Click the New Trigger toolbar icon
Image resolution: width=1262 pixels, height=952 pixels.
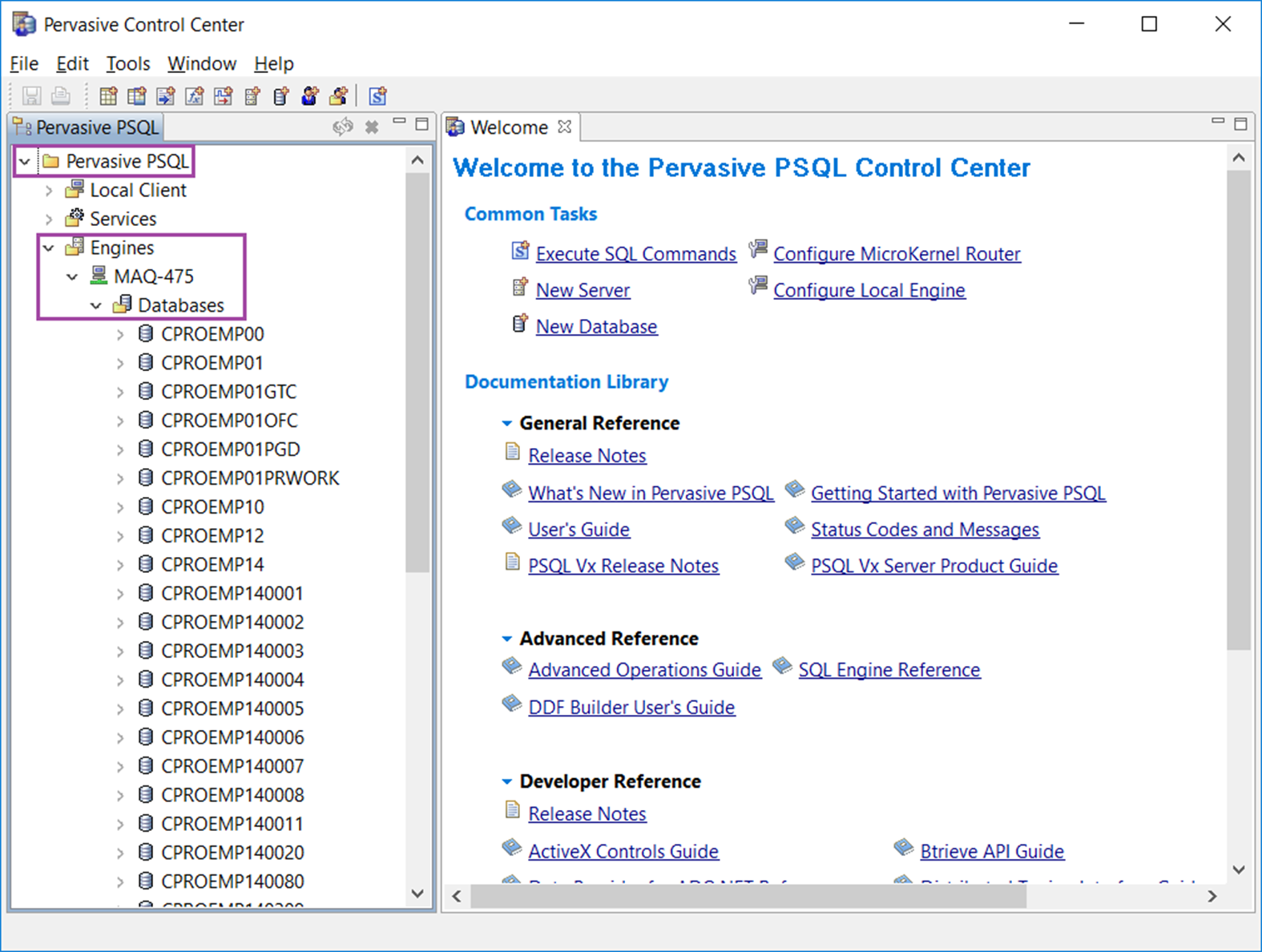point(224,96)
